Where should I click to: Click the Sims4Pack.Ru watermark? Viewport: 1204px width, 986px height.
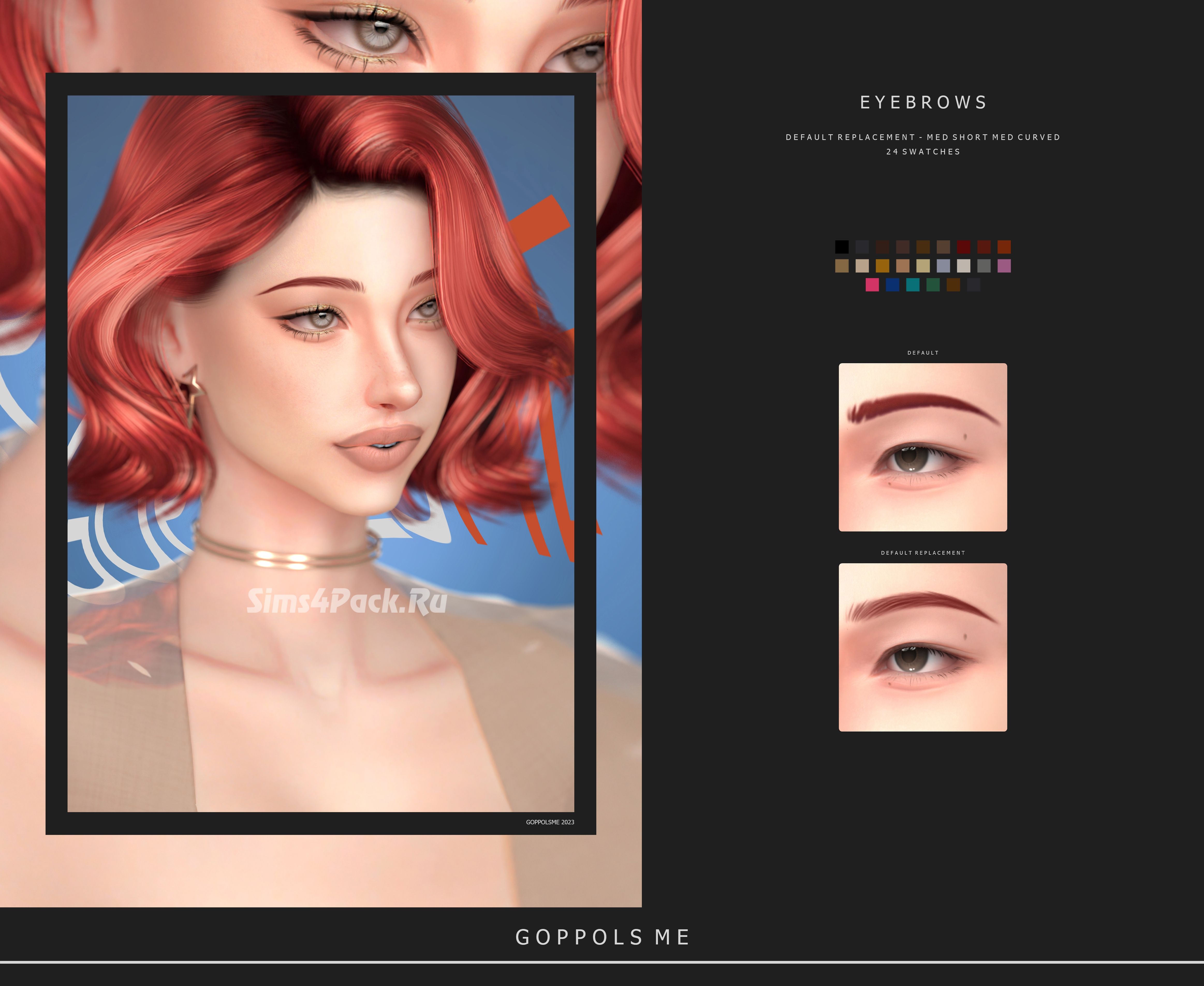(347, 601)
